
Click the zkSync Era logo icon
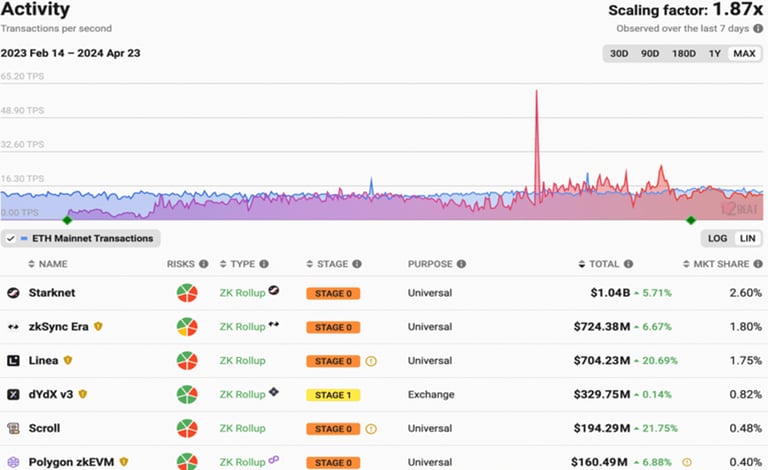pos(13,327)
